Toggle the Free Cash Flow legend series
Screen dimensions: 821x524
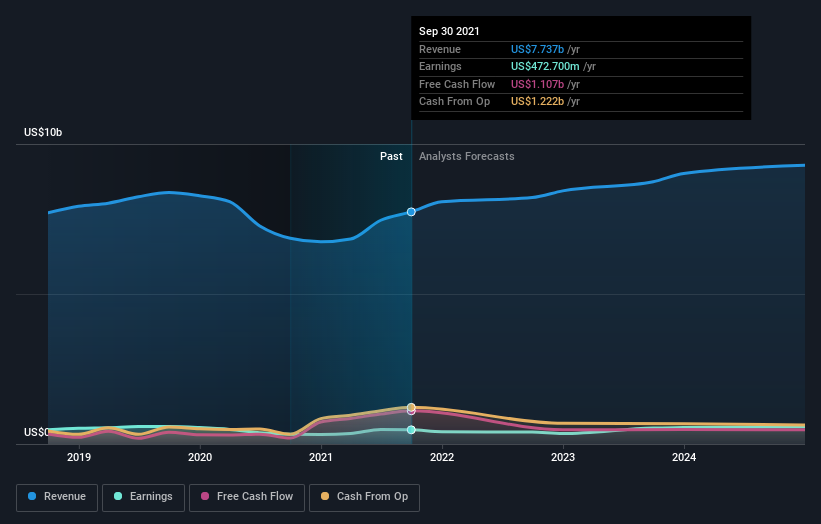click(x=247, y=497)
